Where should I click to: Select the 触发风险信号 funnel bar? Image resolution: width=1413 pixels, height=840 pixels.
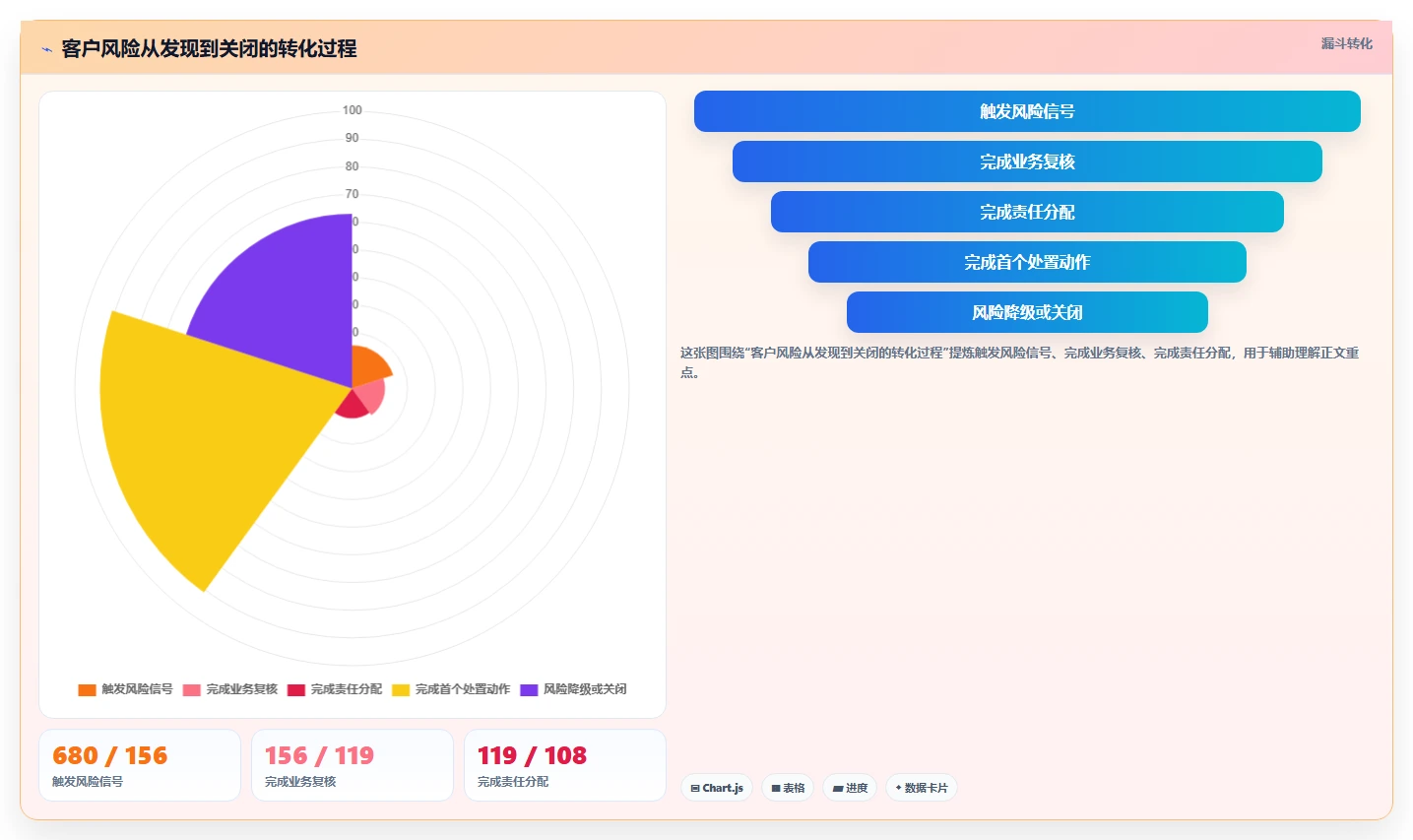[1027, 111]
